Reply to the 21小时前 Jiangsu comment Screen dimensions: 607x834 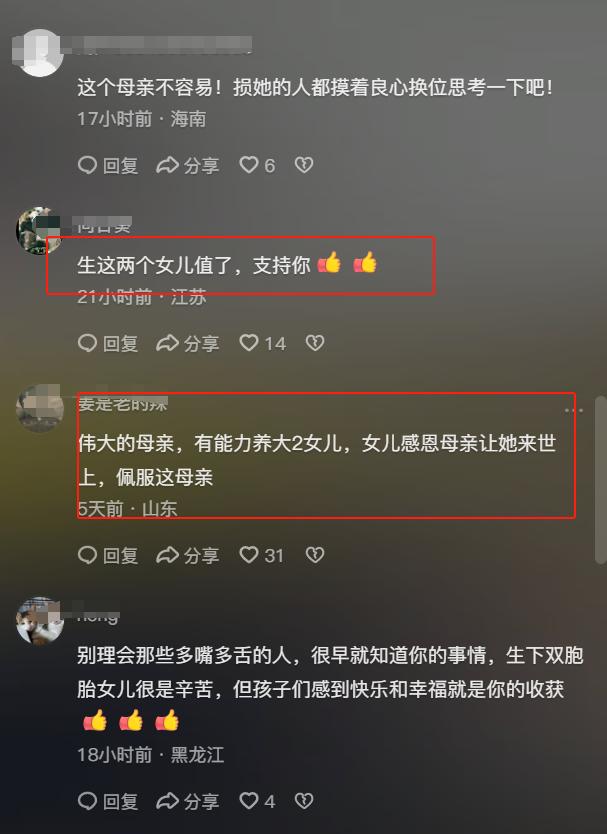[108, 343]
